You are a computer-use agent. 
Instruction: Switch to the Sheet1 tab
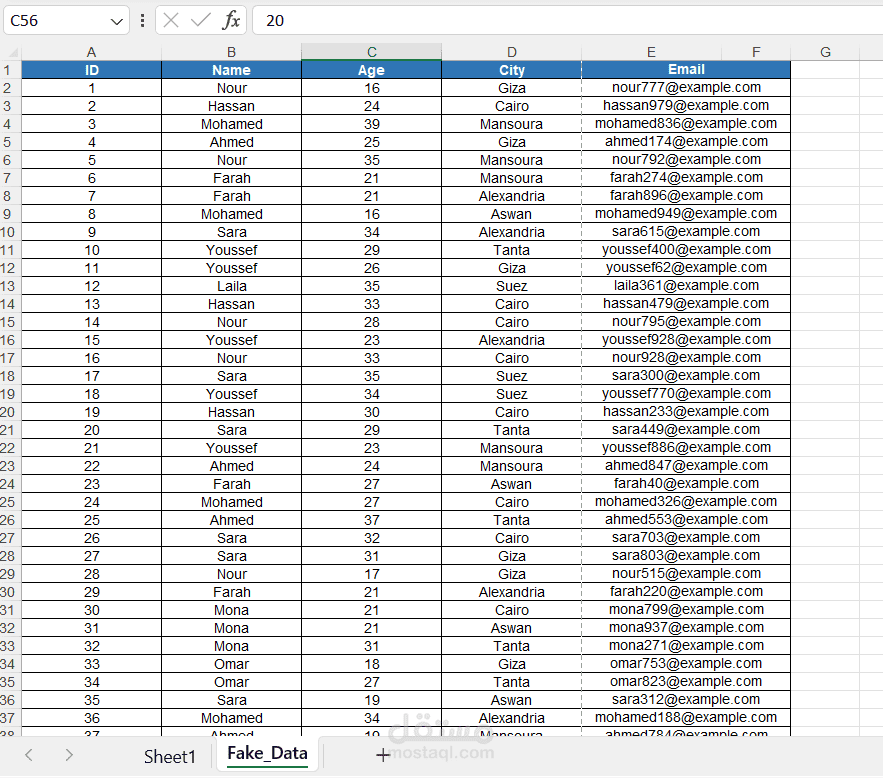click(x=169, y=757)
